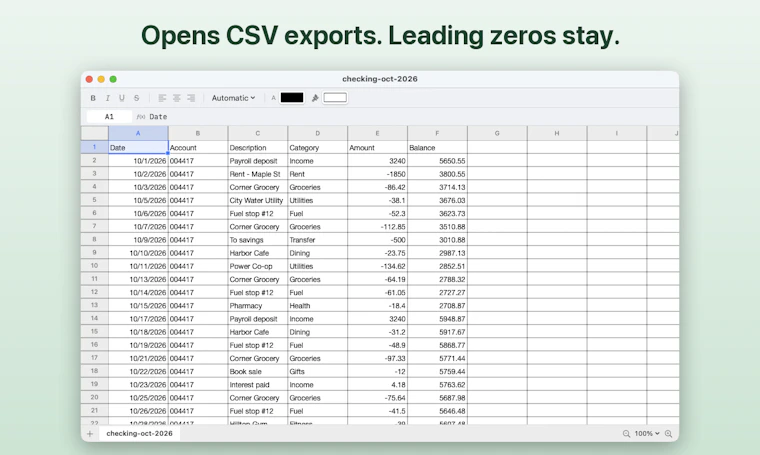Image resolution: width=760 pixels, height=455 pixels.
Task: Toggle strikethrough formatting
Action: pos(137,98)
